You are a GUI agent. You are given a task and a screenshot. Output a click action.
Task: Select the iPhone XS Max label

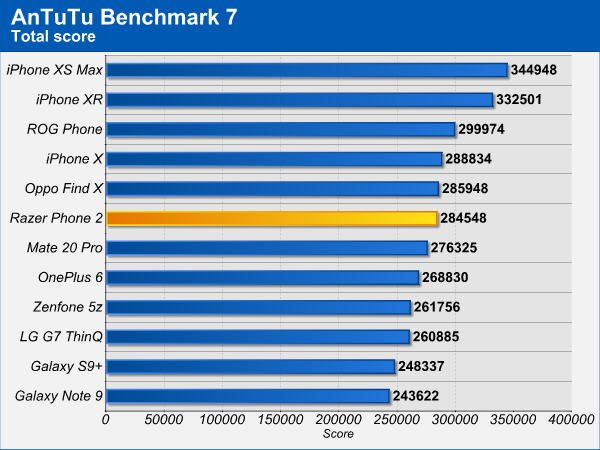click(x=55, y=70)
